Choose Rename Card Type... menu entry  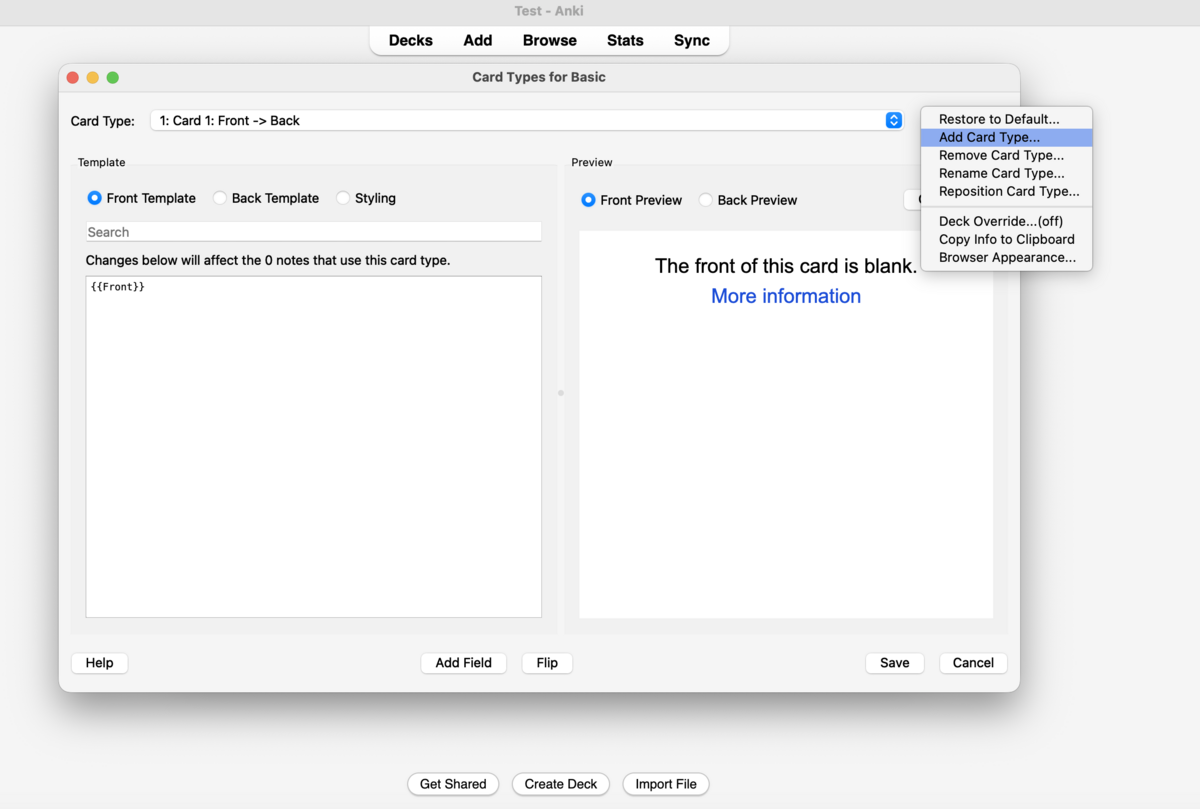1006,173
